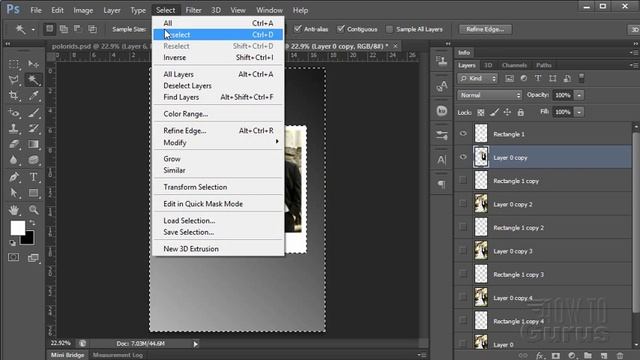Select the Horizontal Type tool
The width and height of the screenshot is (640, 360).
[x=33, y=177]
